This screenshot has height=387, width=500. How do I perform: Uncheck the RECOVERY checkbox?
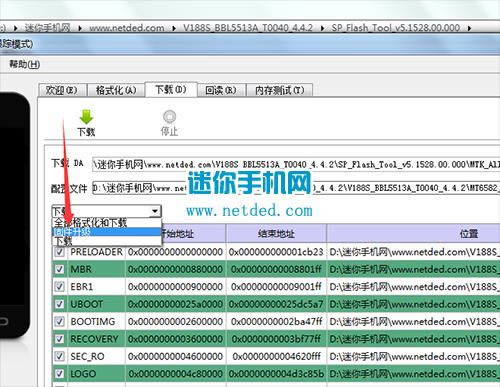pyautogui.click(x=60, y=339)
